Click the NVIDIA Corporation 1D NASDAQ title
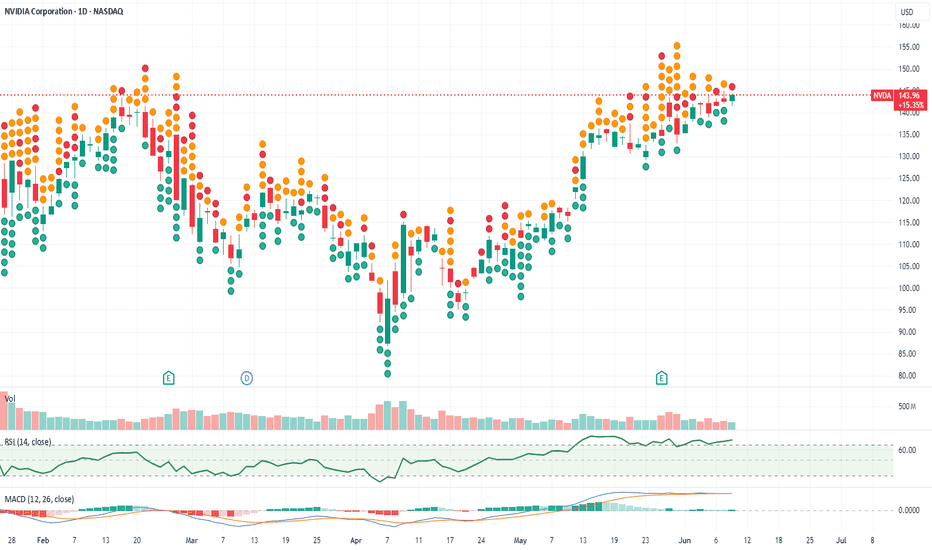This screenshot has width=932, height=550. click(x=64, y=11)
